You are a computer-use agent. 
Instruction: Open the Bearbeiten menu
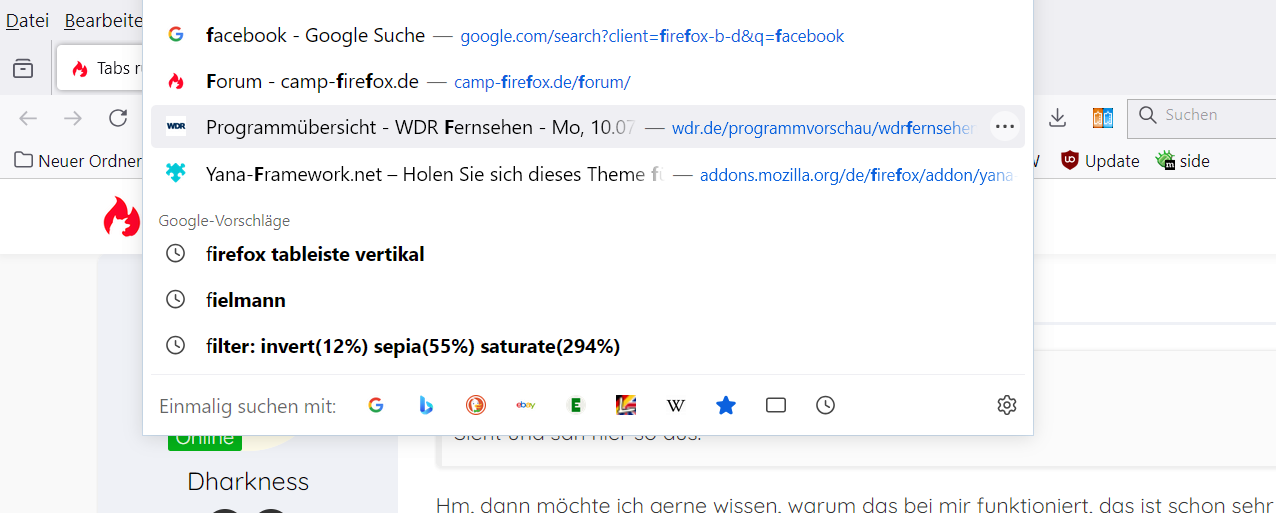(103, 20)
